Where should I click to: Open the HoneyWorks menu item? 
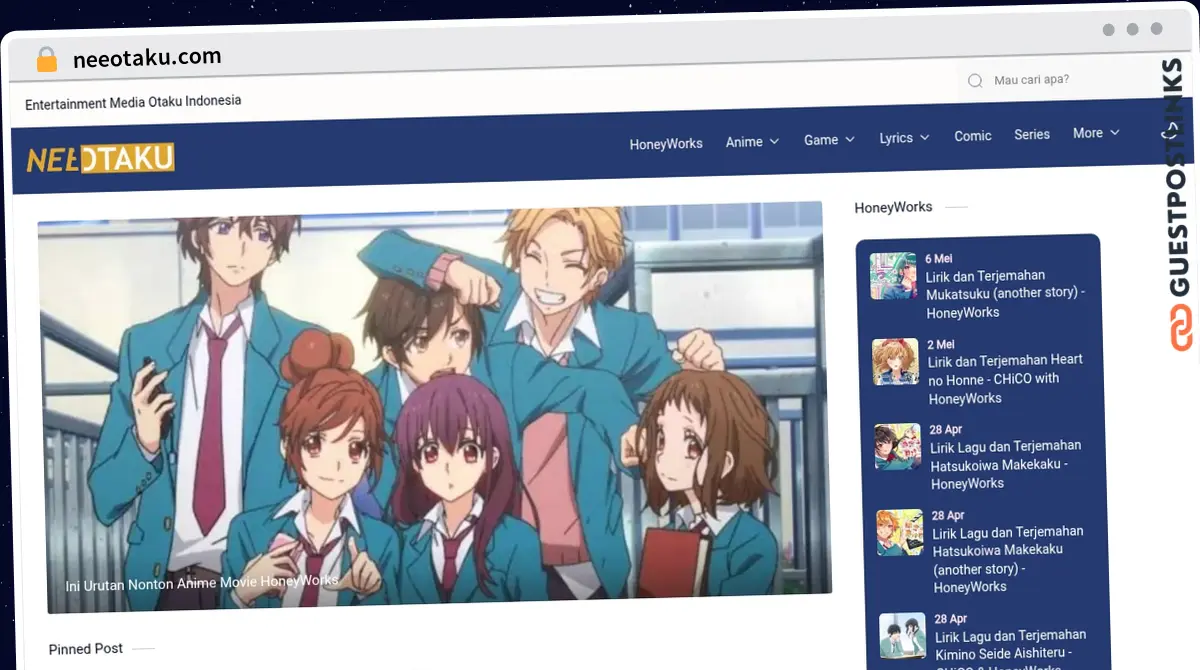coord(666,143)
